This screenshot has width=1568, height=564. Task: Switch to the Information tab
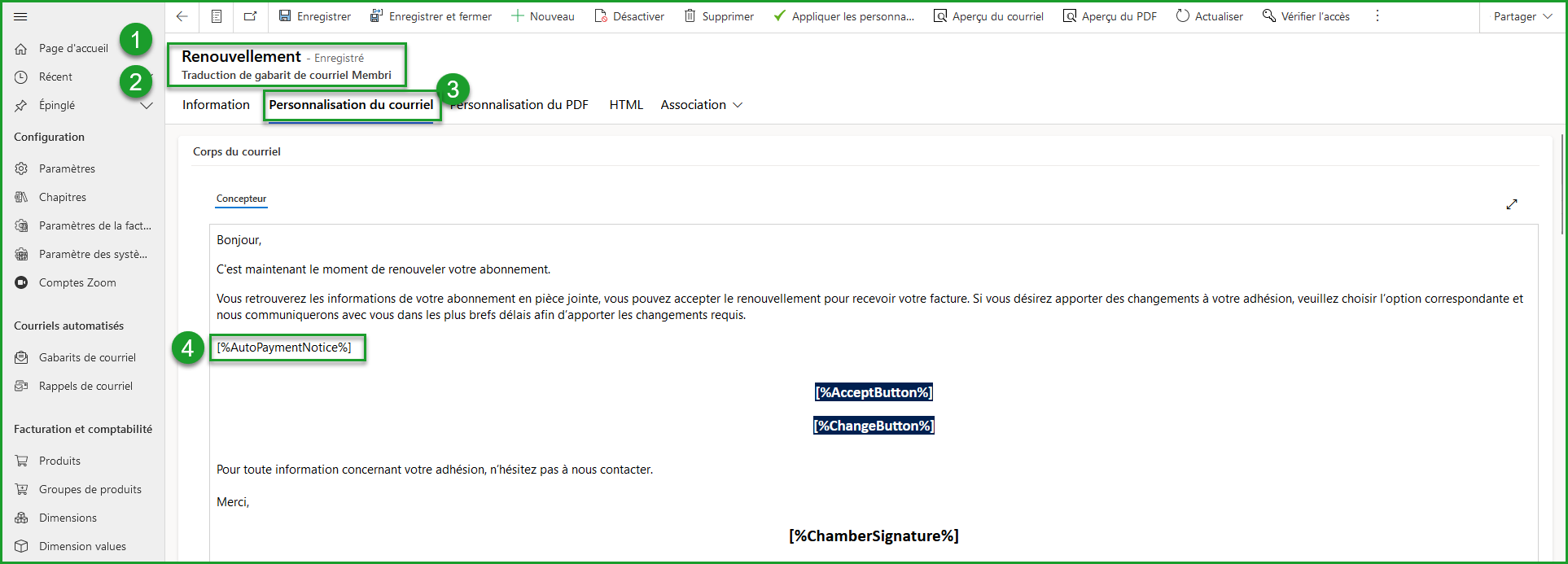[216, 105]
